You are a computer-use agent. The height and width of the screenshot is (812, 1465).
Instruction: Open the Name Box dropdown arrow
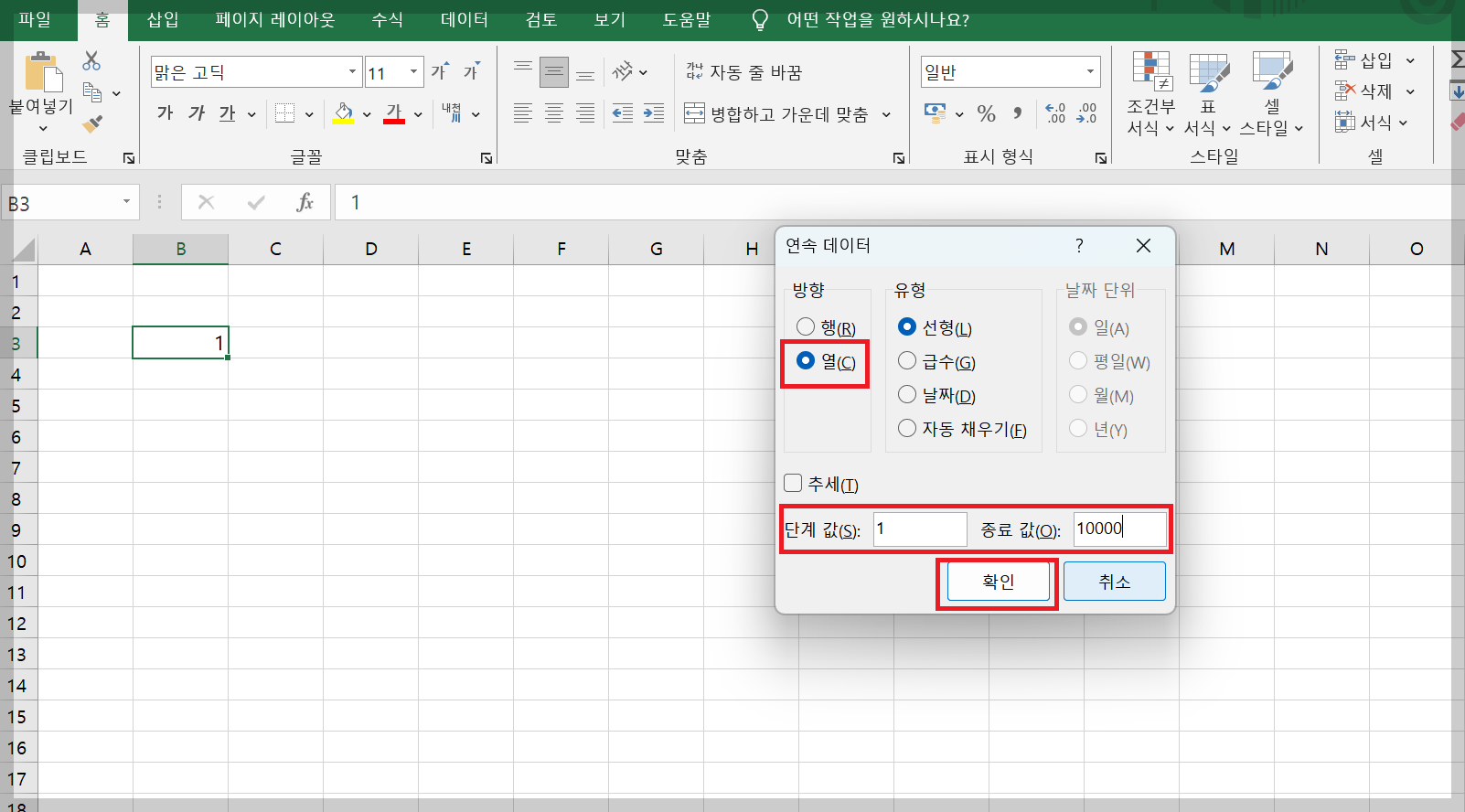click(126, 202)
